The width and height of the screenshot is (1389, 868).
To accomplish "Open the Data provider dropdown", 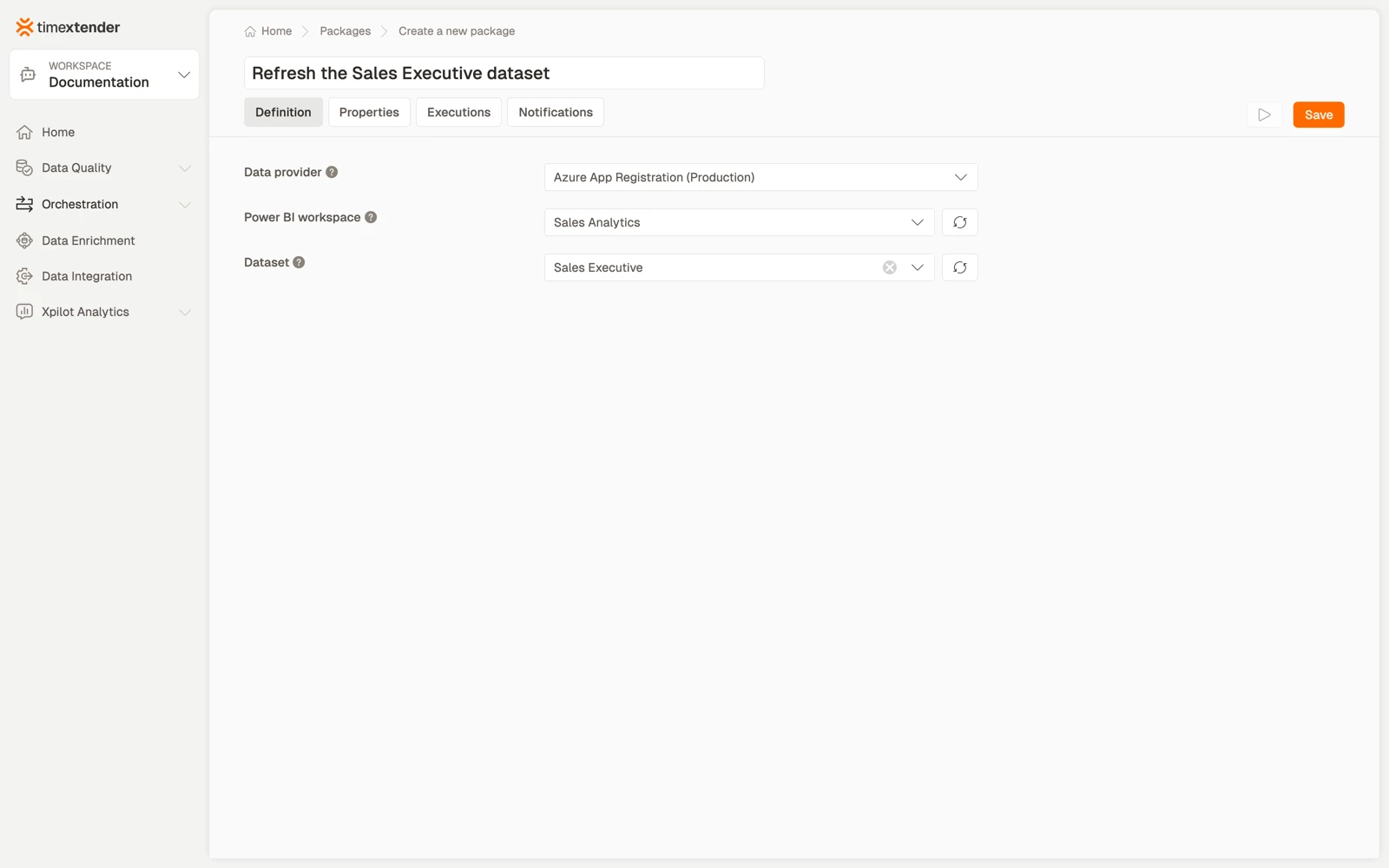I will click(x=760, y=177).
